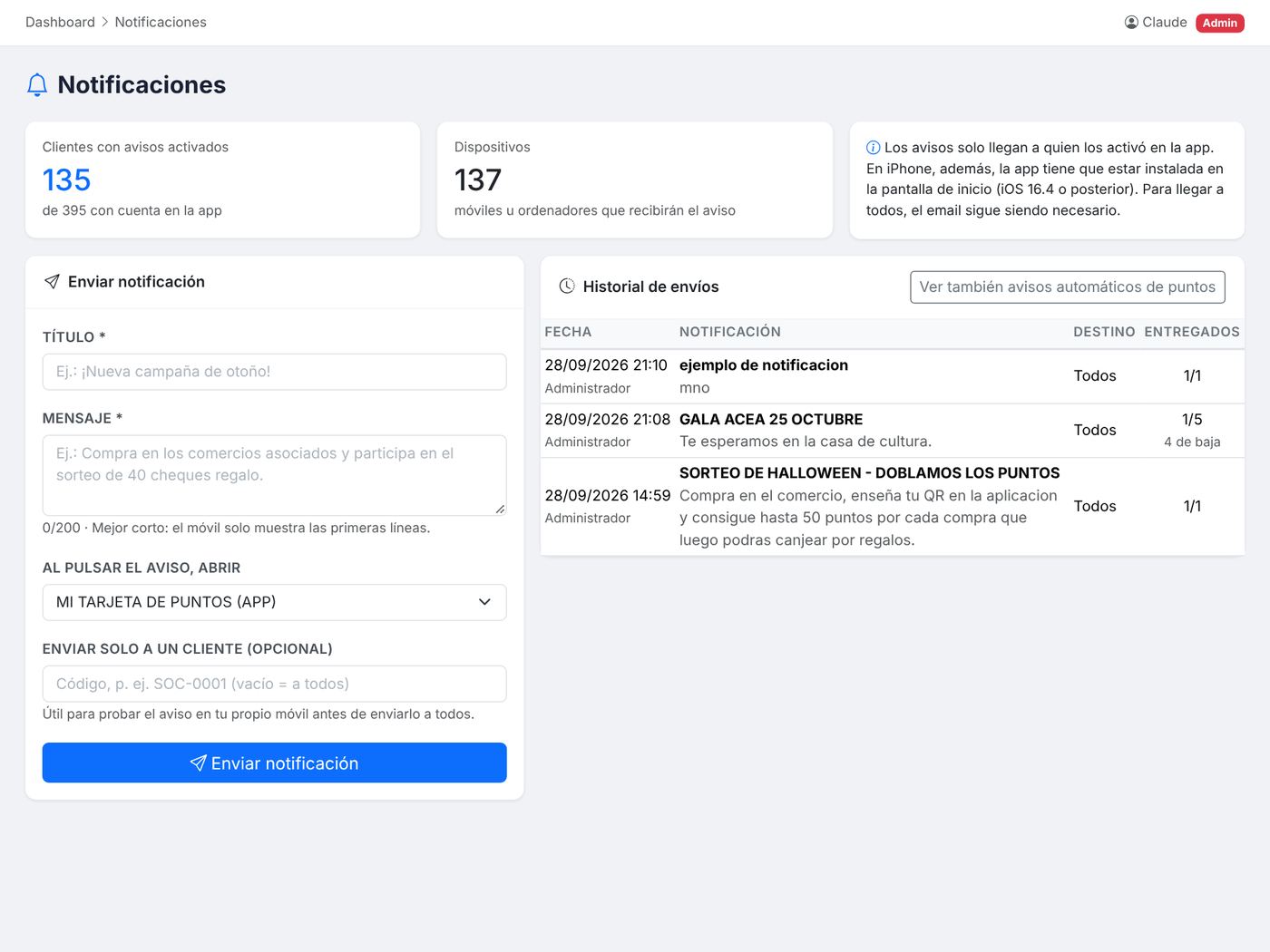Click the '4 de baja' text

pos(1192,442)
